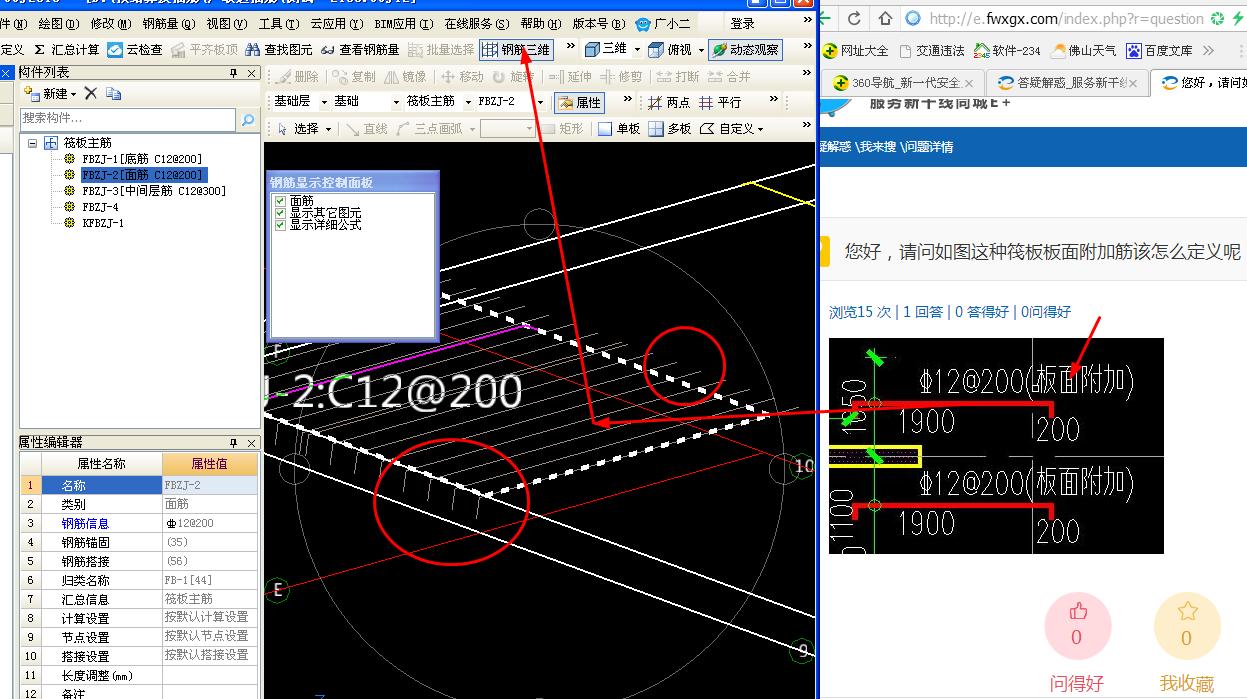Click the 批量选择 batch select tool
The image size is (1247, 699).
[440, 49]
